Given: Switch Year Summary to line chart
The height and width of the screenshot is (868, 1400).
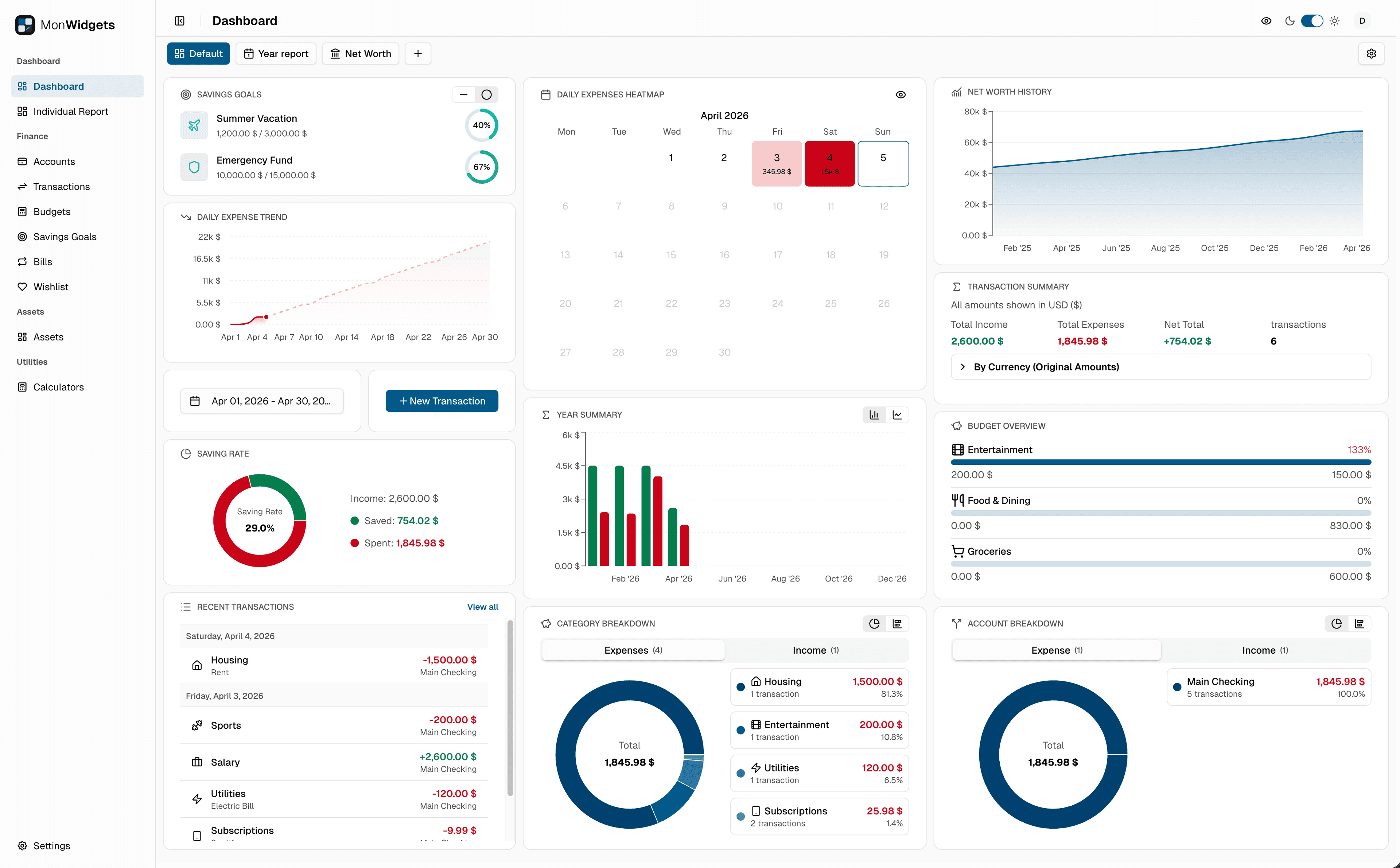Looking at the screenshot, I should pos(897,414).
